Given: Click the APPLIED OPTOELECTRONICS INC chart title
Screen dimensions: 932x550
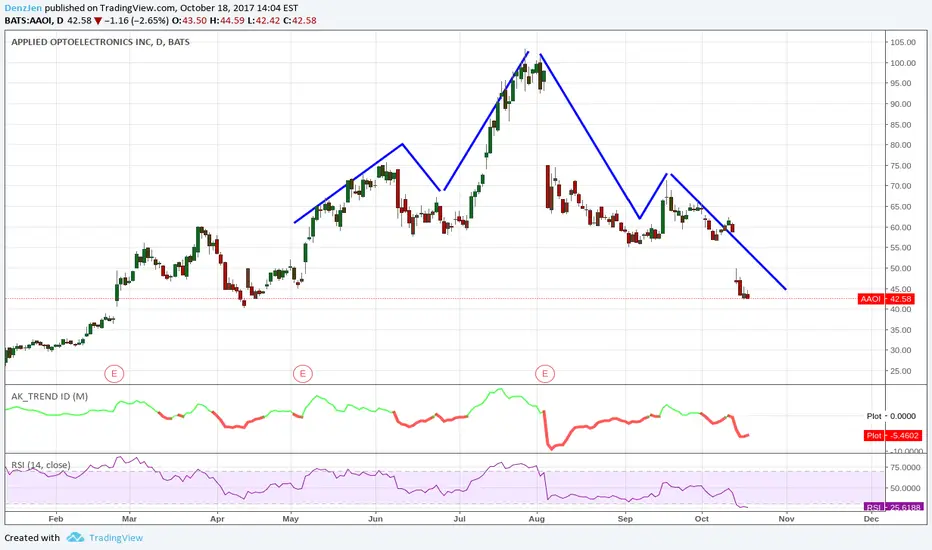Looking at the screenshot, I should 100,42.
